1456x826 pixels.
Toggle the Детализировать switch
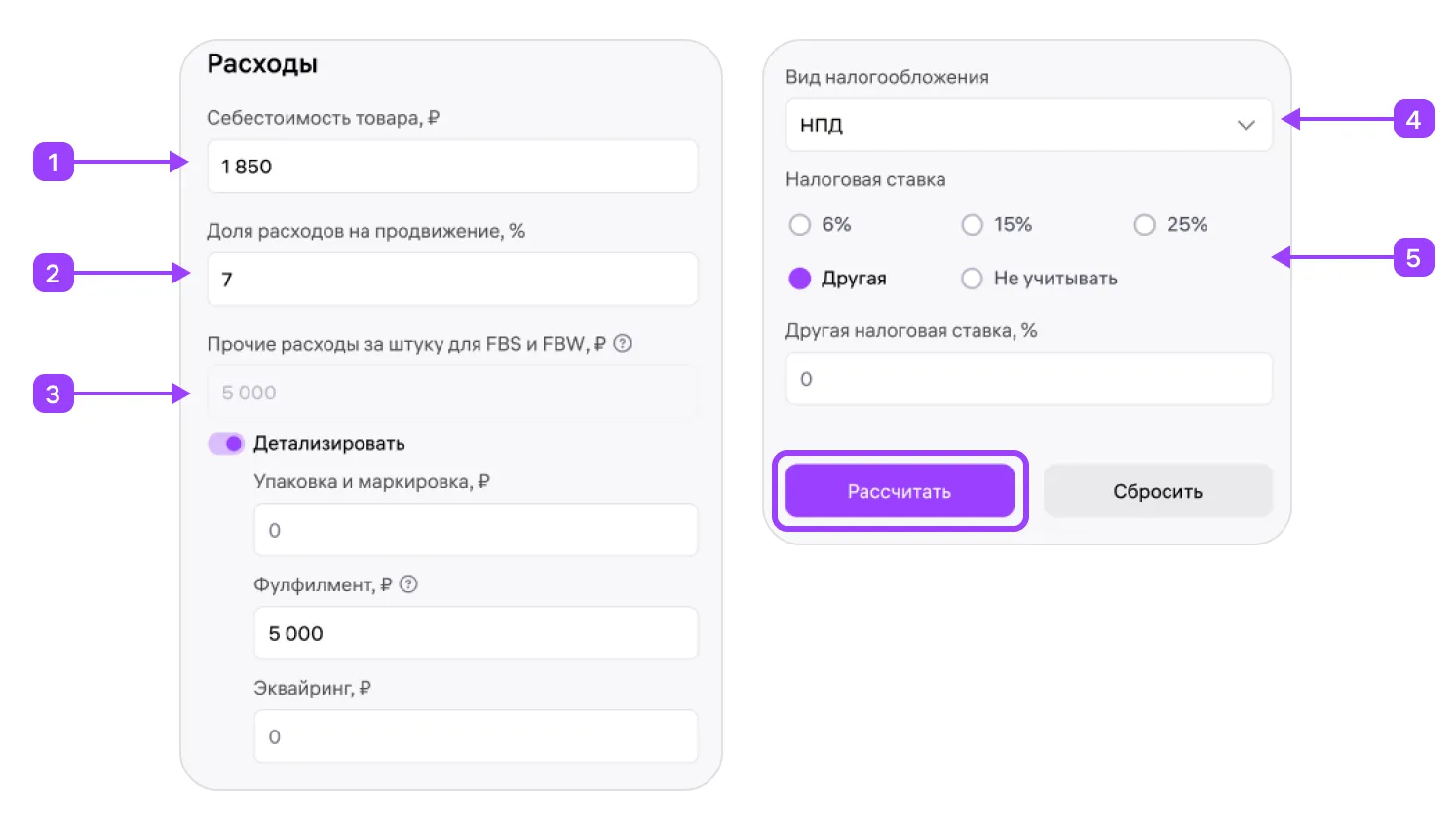(226, 444)
